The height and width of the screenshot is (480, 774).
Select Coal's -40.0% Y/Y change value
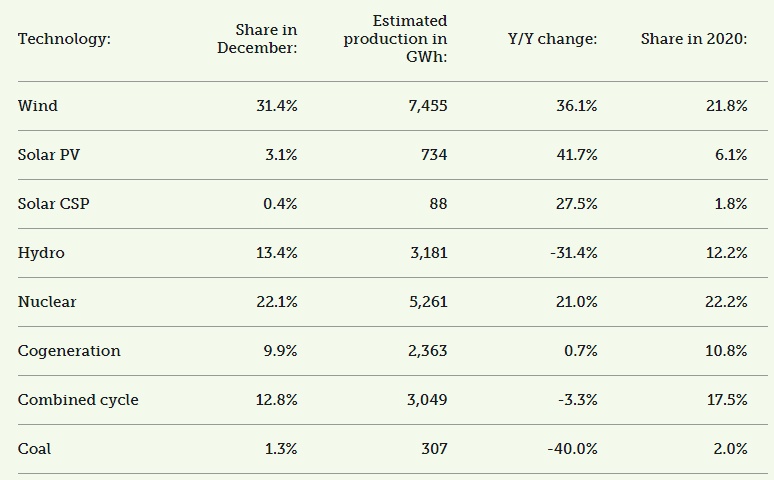pos(572,449)
